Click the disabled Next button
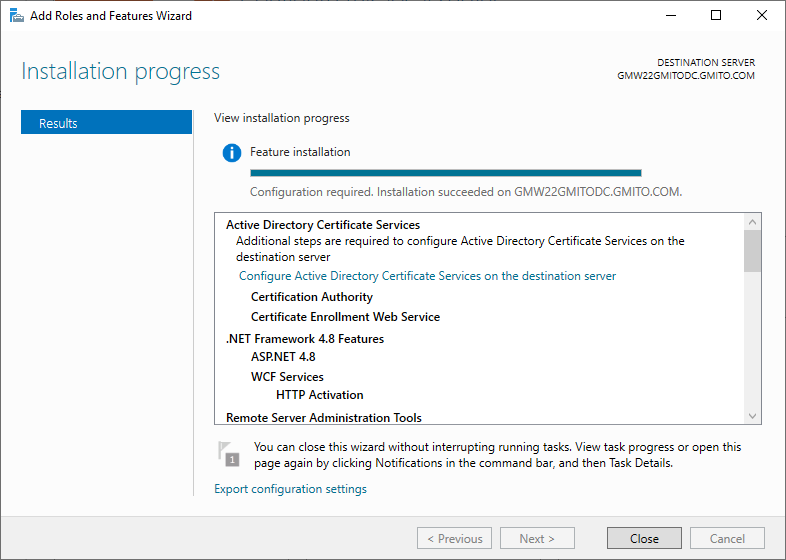This screenshot has width=786, height=560. pyautogui.click(x=537, y=538)
